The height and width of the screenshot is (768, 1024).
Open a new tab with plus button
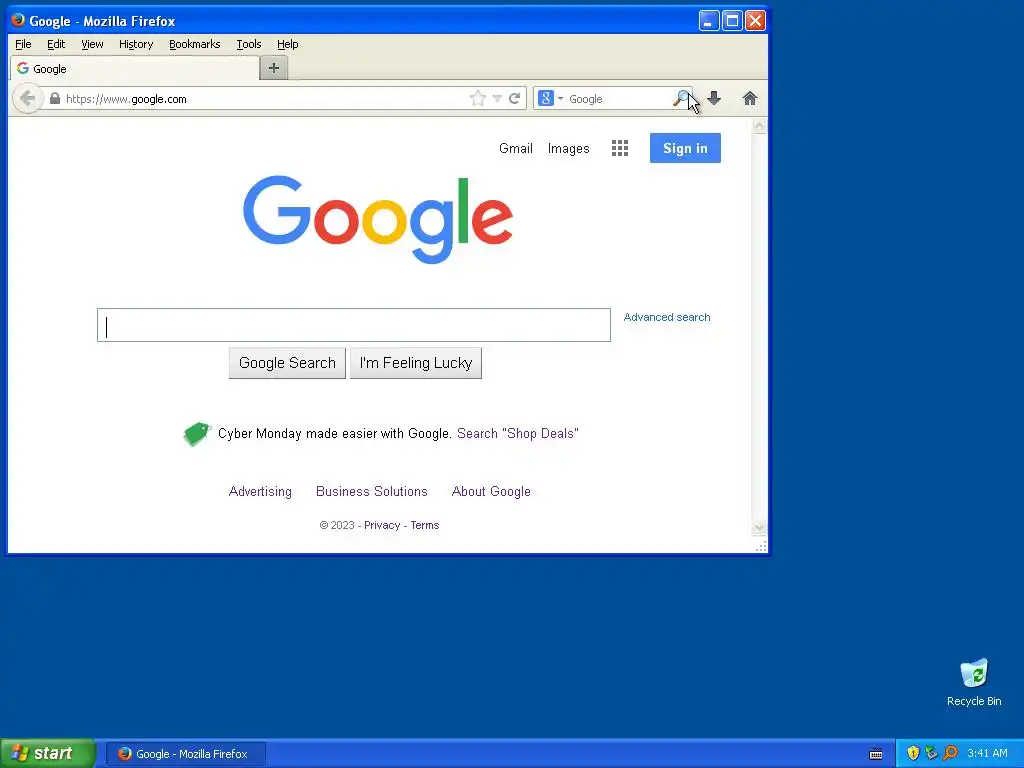tap(274, 68)
